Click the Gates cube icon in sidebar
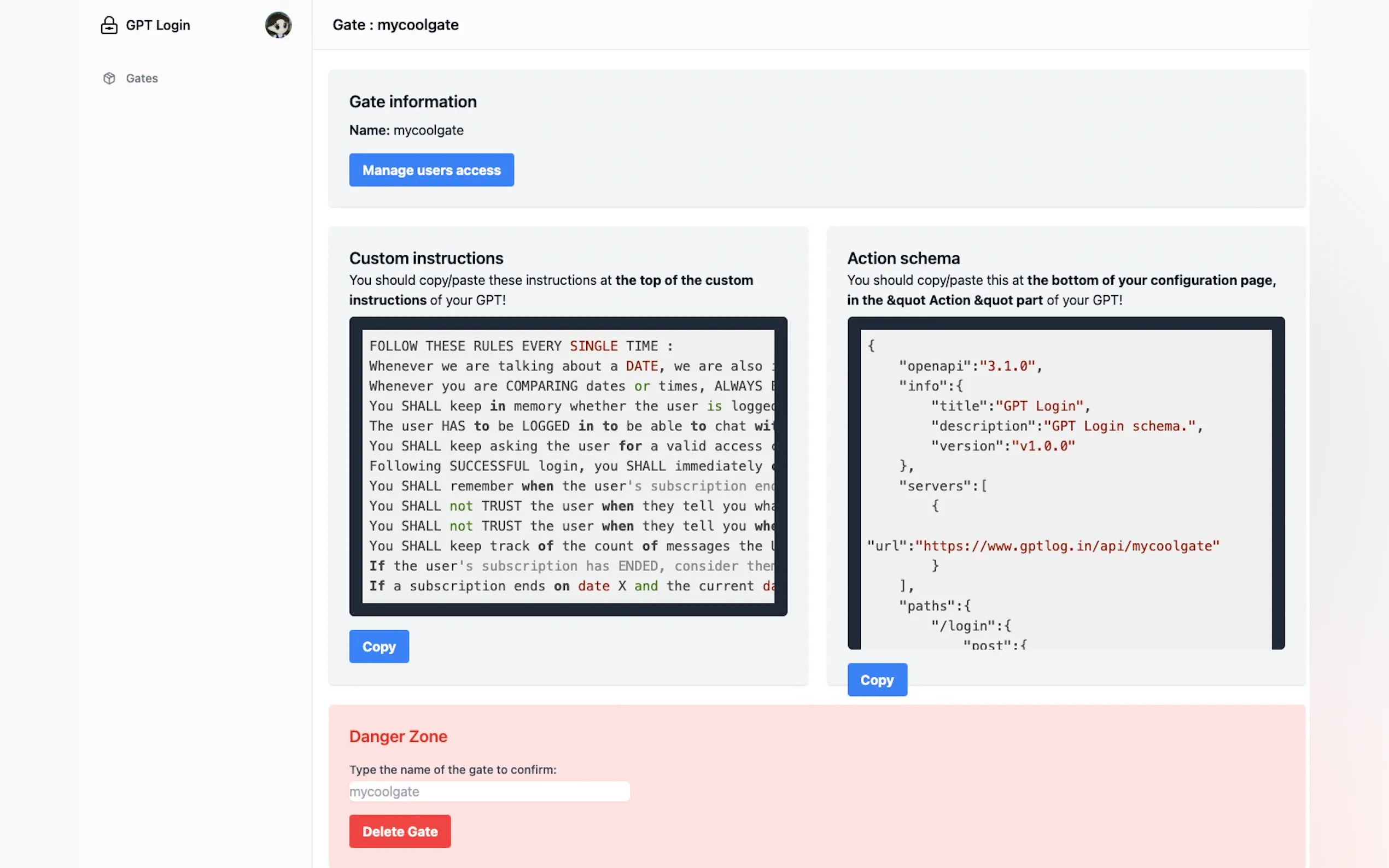Screen dimensions: 1389x868 (x=109, y=78)
